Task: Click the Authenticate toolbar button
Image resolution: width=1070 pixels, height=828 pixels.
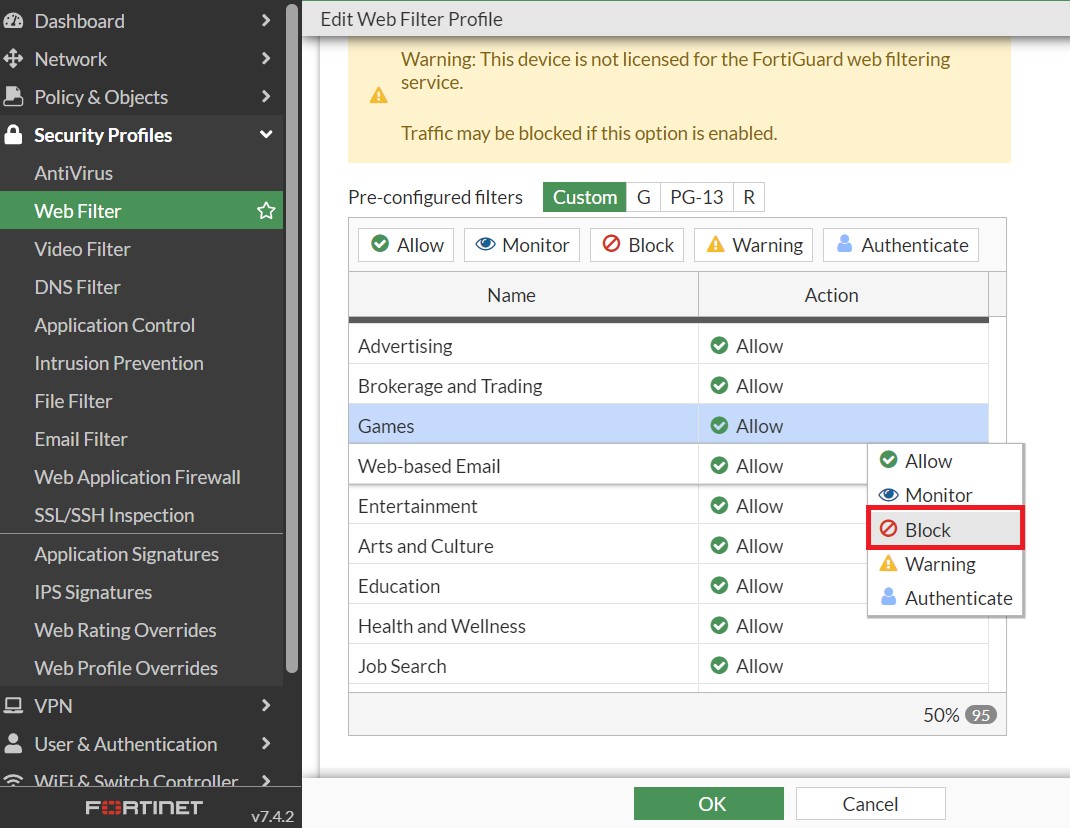Action: [x=901, y=245]
